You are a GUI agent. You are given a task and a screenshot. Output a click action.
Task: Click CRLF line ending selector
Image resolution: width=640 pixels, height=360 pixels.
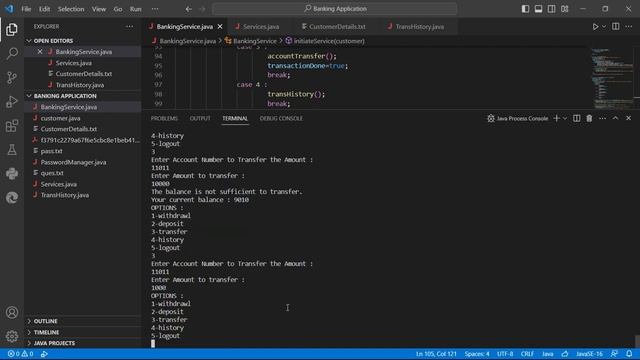pyautogui.click(x=527, y=354)
